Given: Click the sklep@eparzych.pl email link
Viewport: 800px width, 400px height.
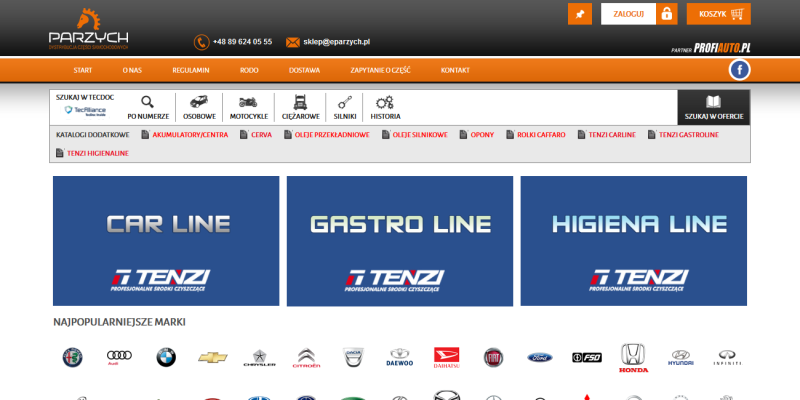Looking at the screenshot, I should click(336, 42).
